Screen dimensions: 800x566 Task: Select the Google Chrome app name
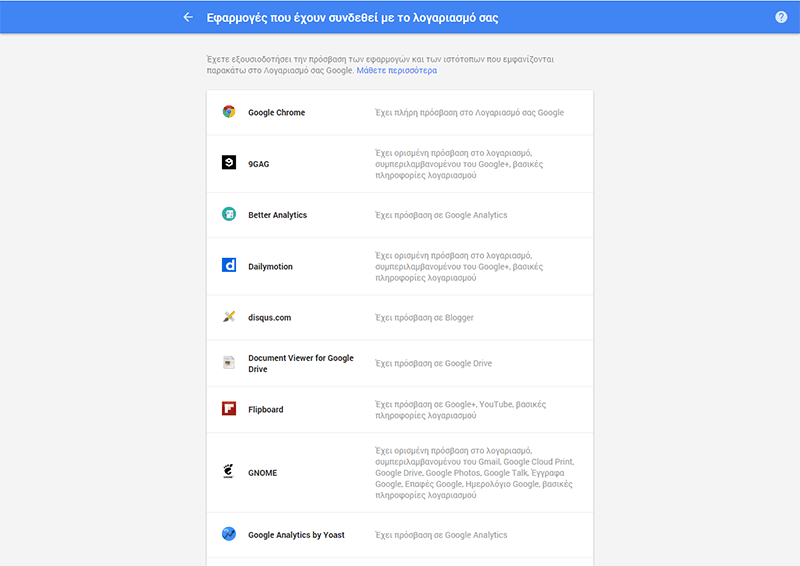click(277, 112)
